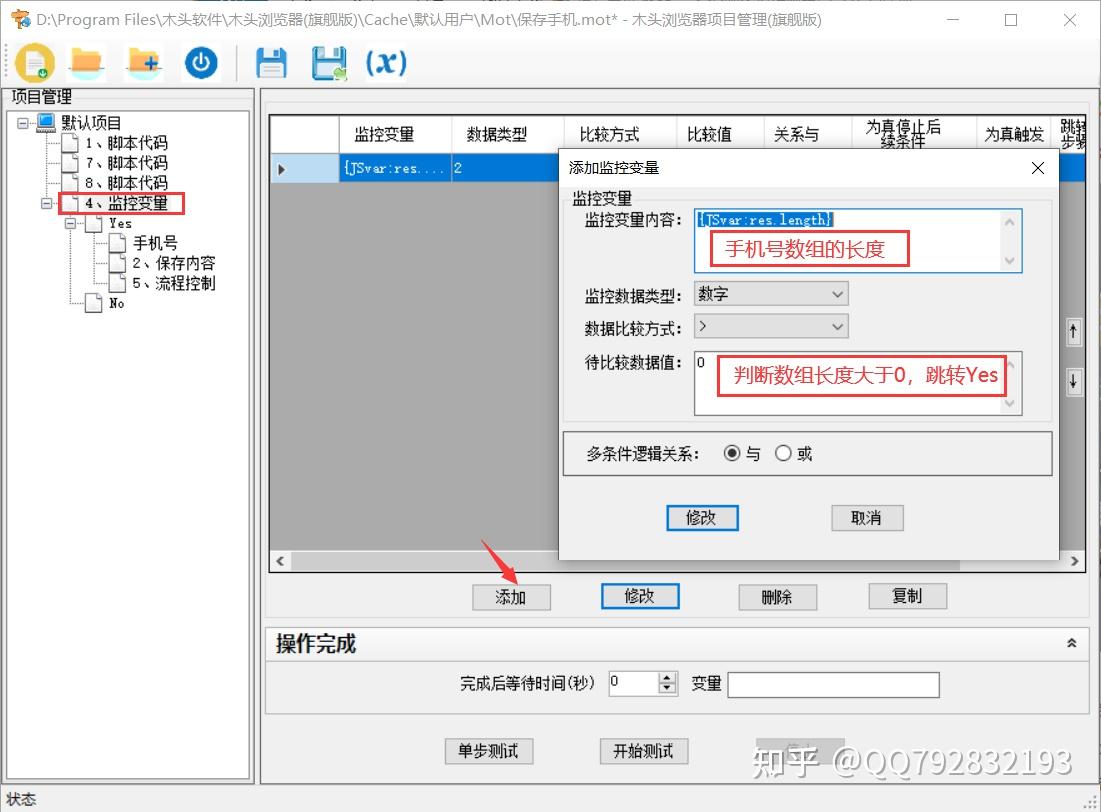
Task: Select the row header in the variable table
Action: [280, 168]
